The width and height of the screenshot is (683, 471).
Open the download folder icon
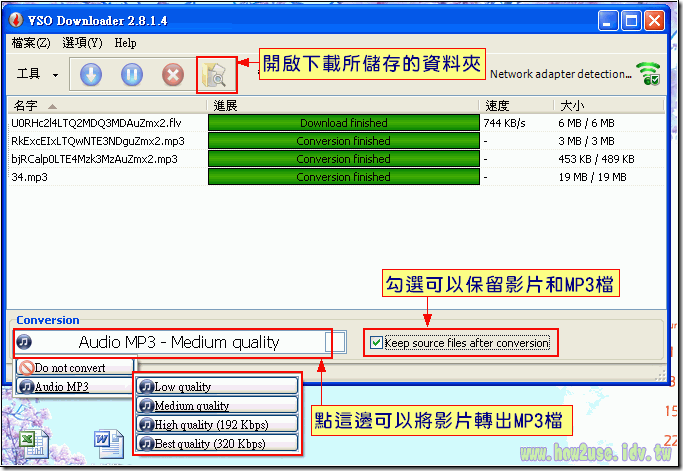click(214, 75)
